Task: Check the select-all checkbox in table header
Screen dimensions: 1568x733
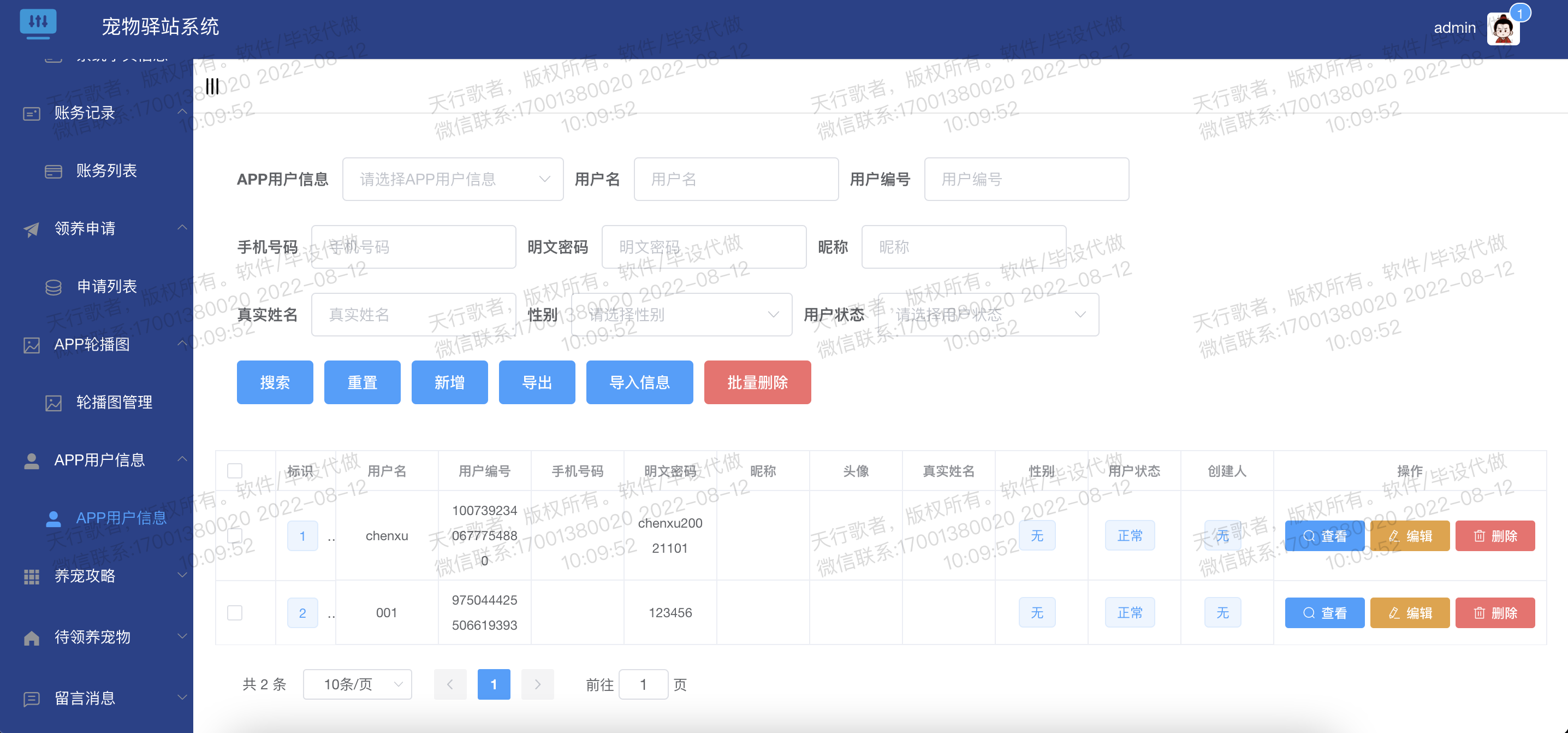Action: click(235, 470)
